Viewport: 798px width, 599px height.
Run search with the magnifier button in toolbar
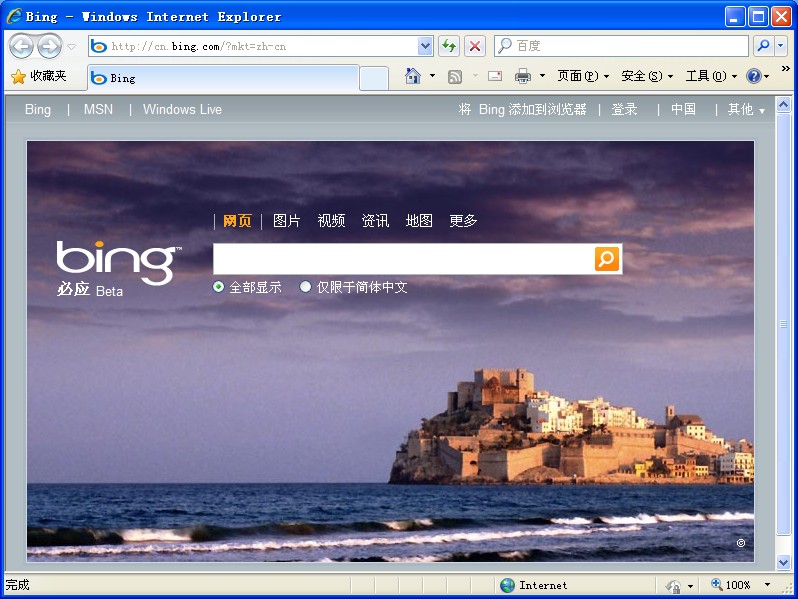pos(763,46)
